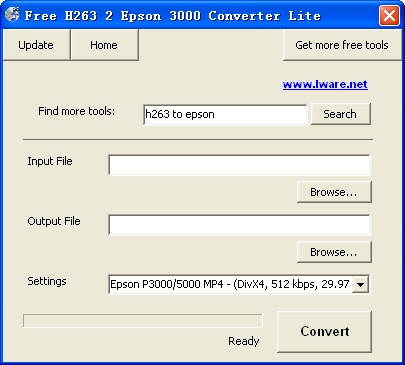The width and height of the screenshot is (405, 365).
Task: Browse for the output file
Action: [x=334, y=252]
